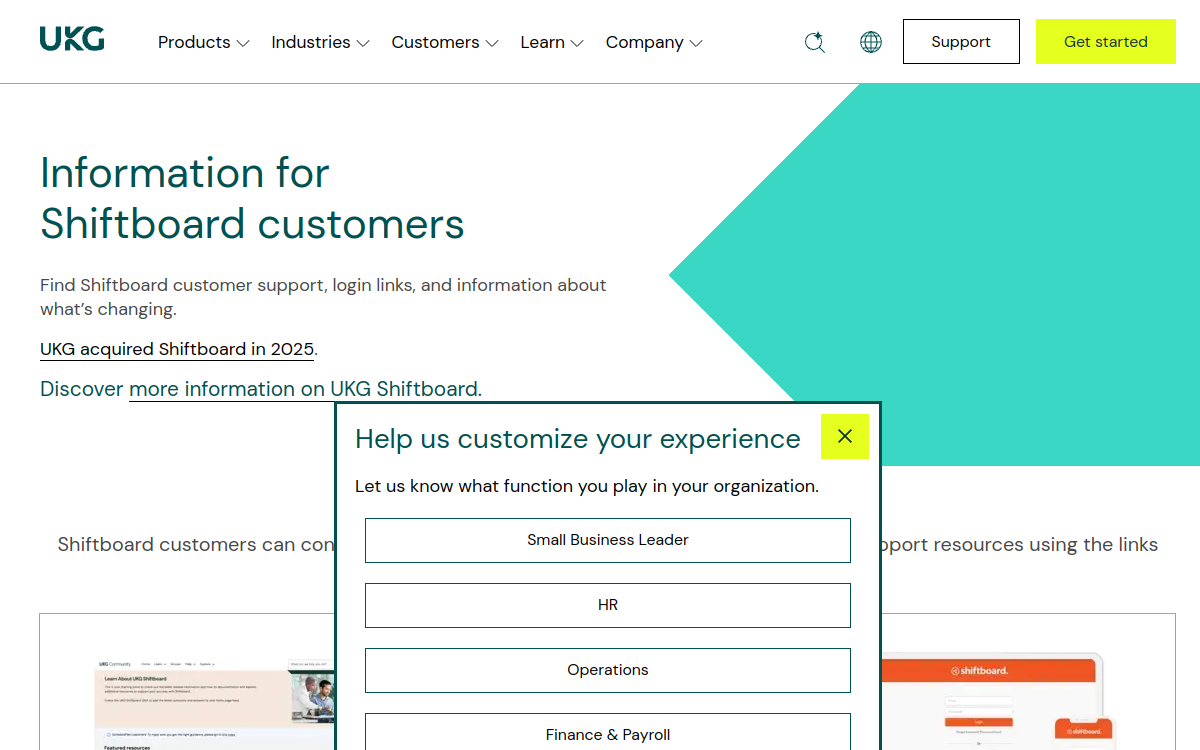Screen dimensions: 1200x750
Task: Expand the Learn menu
Action: [552, 42]
